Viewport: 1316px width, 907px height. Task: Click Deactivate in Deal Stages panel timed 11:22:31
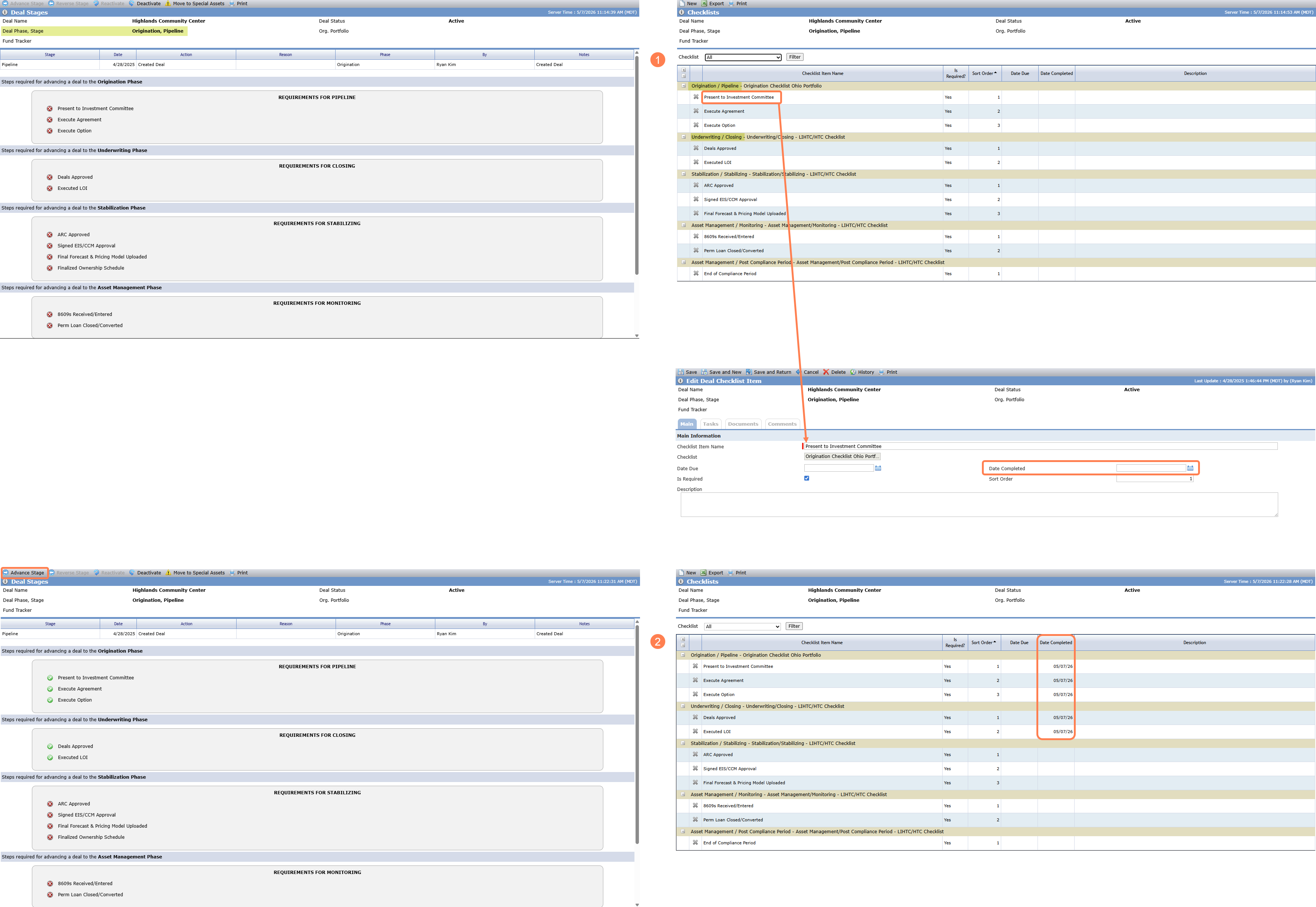(x=145, y=573)
